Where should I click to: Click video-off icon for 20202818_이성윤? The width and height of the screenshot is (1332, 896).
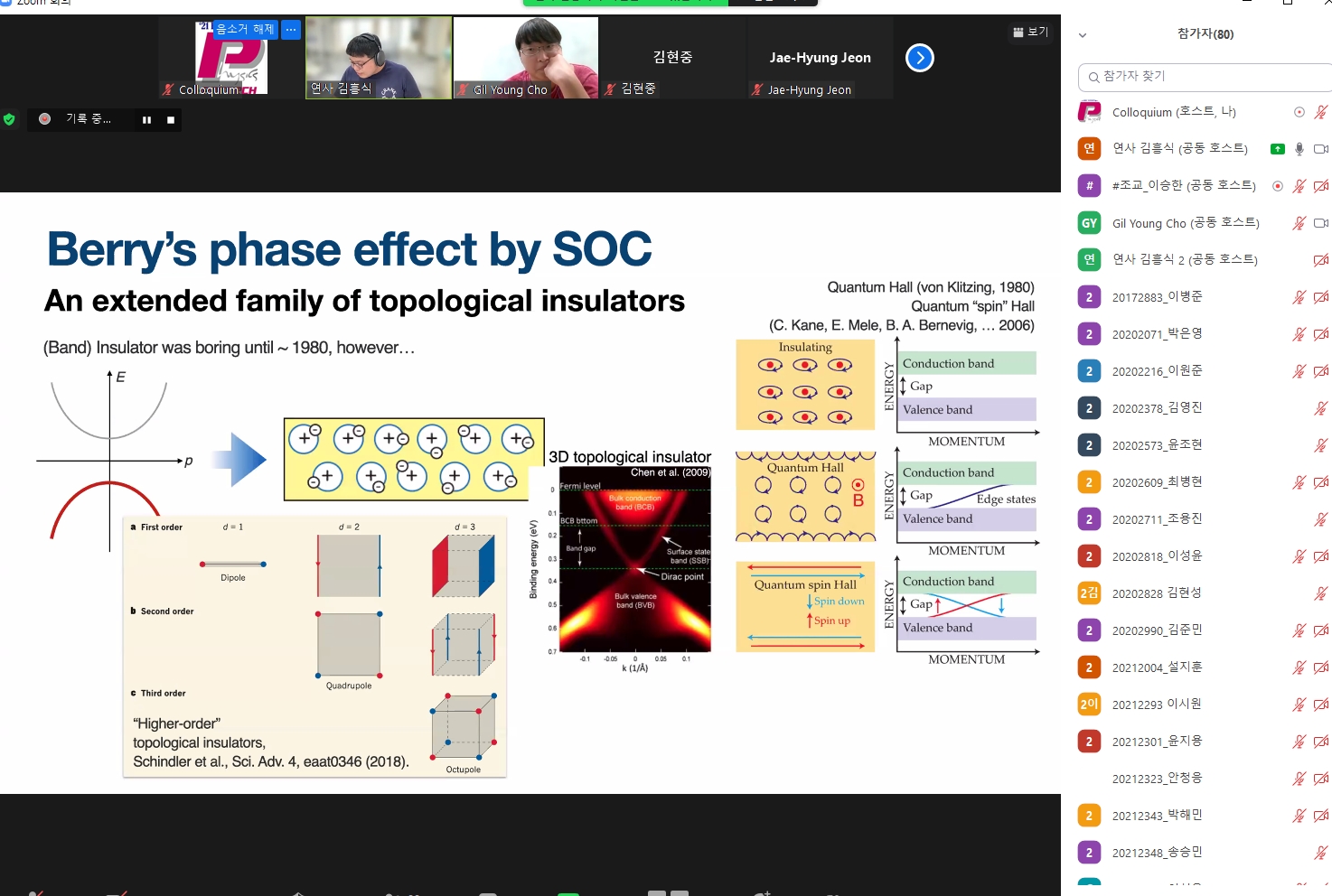pos(1320,556)
